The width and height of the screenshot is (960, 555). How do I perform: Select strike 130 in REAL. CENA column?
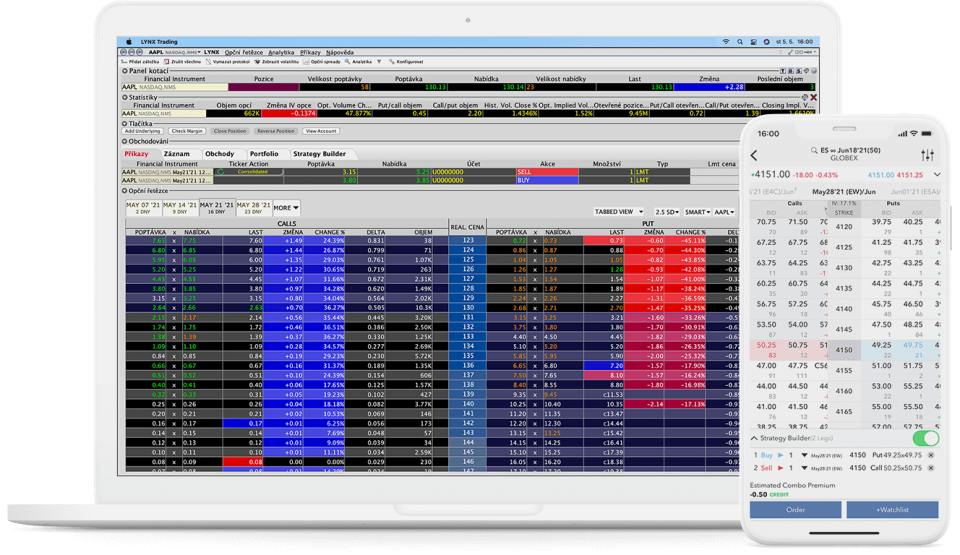tap(468, 308)
